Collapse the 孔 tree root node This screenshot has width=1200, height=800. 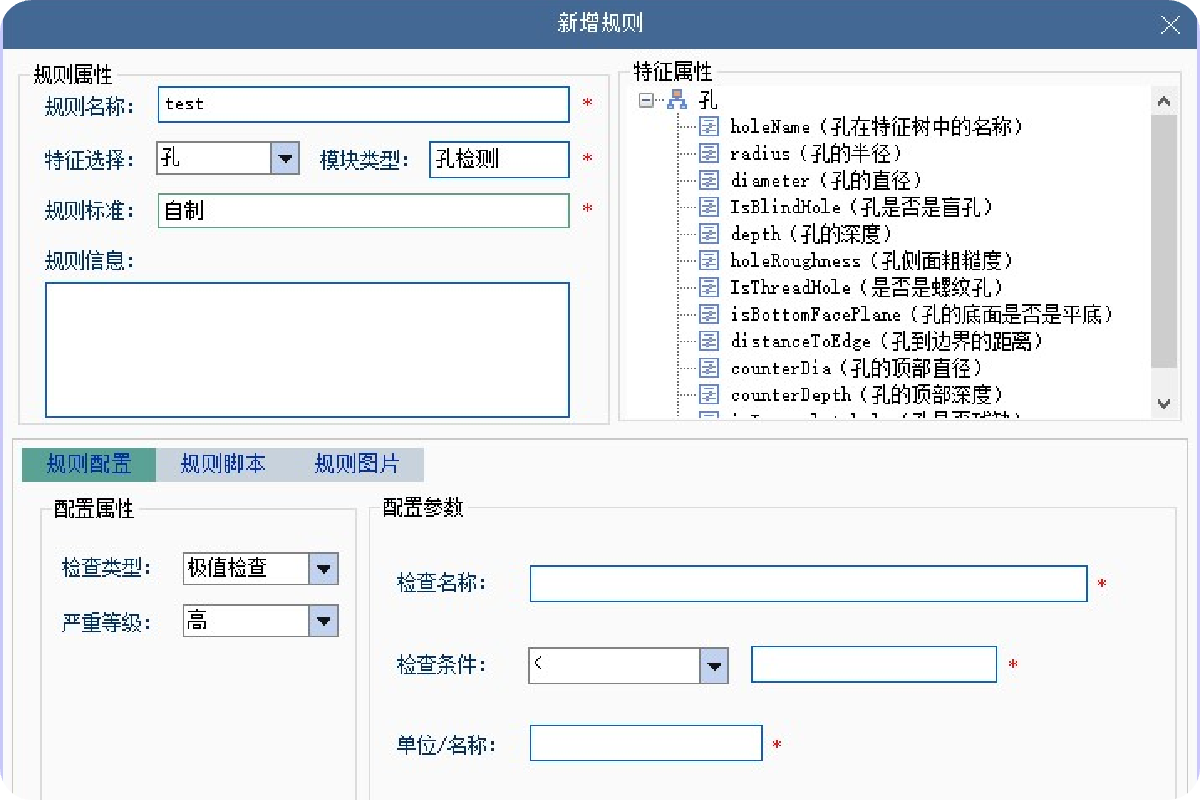pos(646,100)
